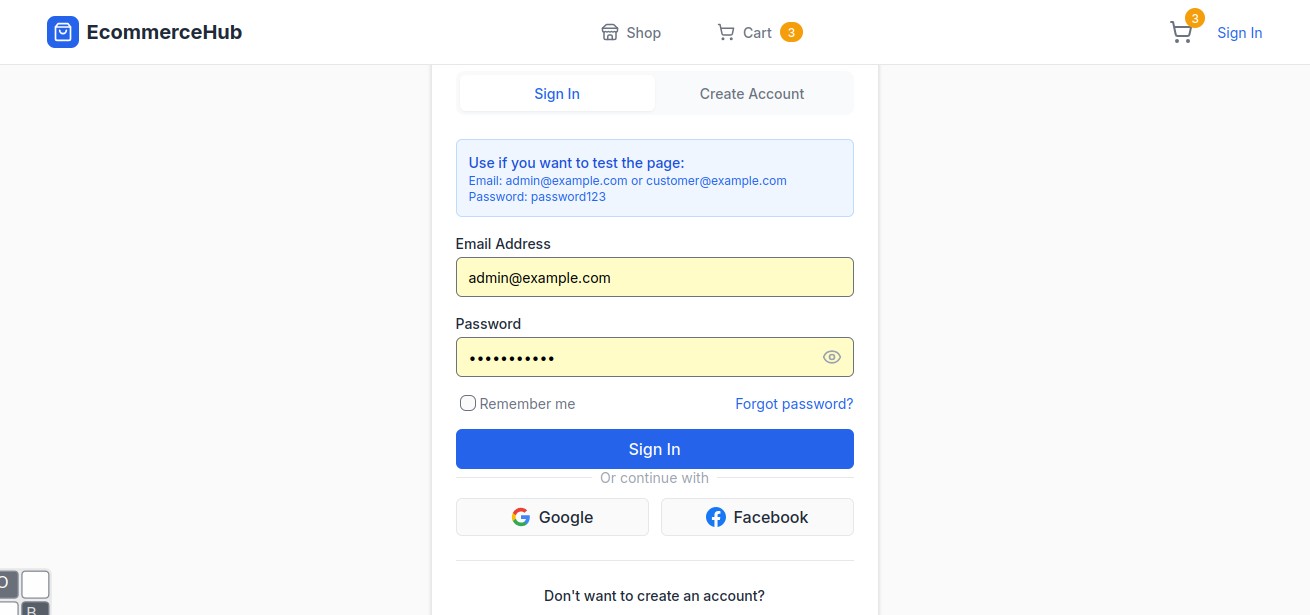Click the Cart icon in center navigation

coord(726,33)
